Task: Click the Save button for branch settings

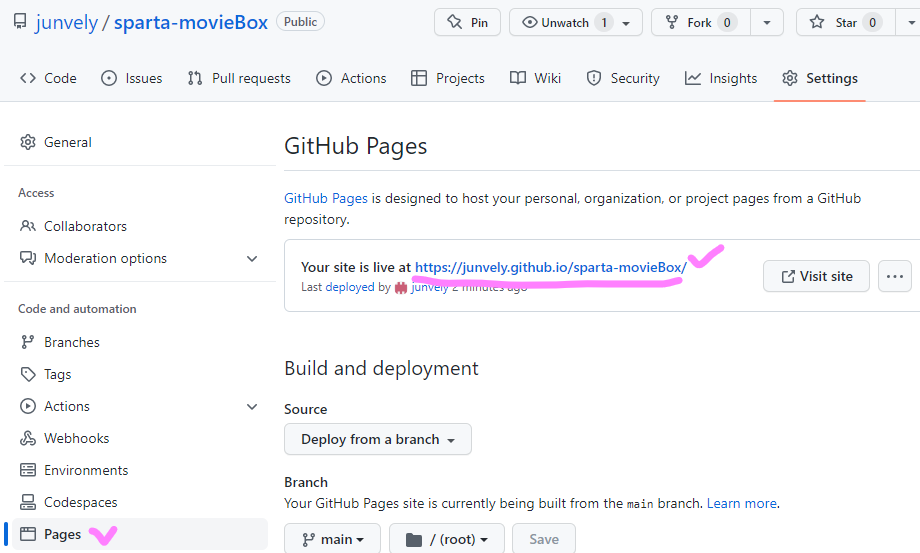Action: click(x=544, y=539)
